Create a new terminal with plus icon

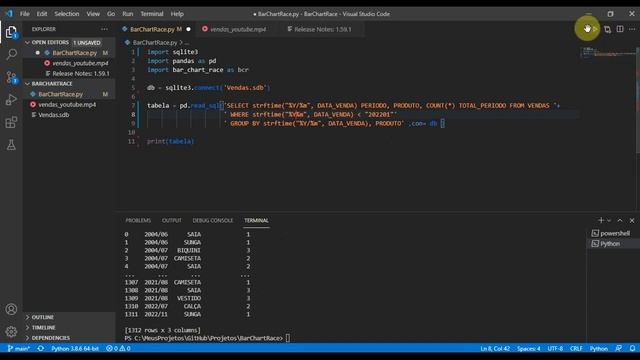(600, 220)
